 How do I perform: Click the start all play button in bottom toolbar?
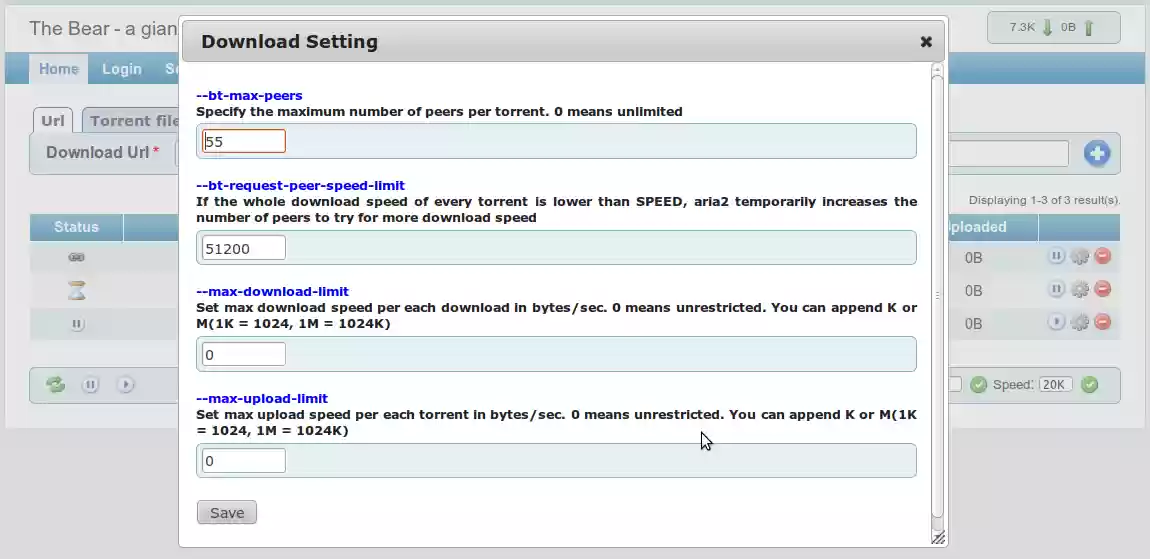point(125,384)
